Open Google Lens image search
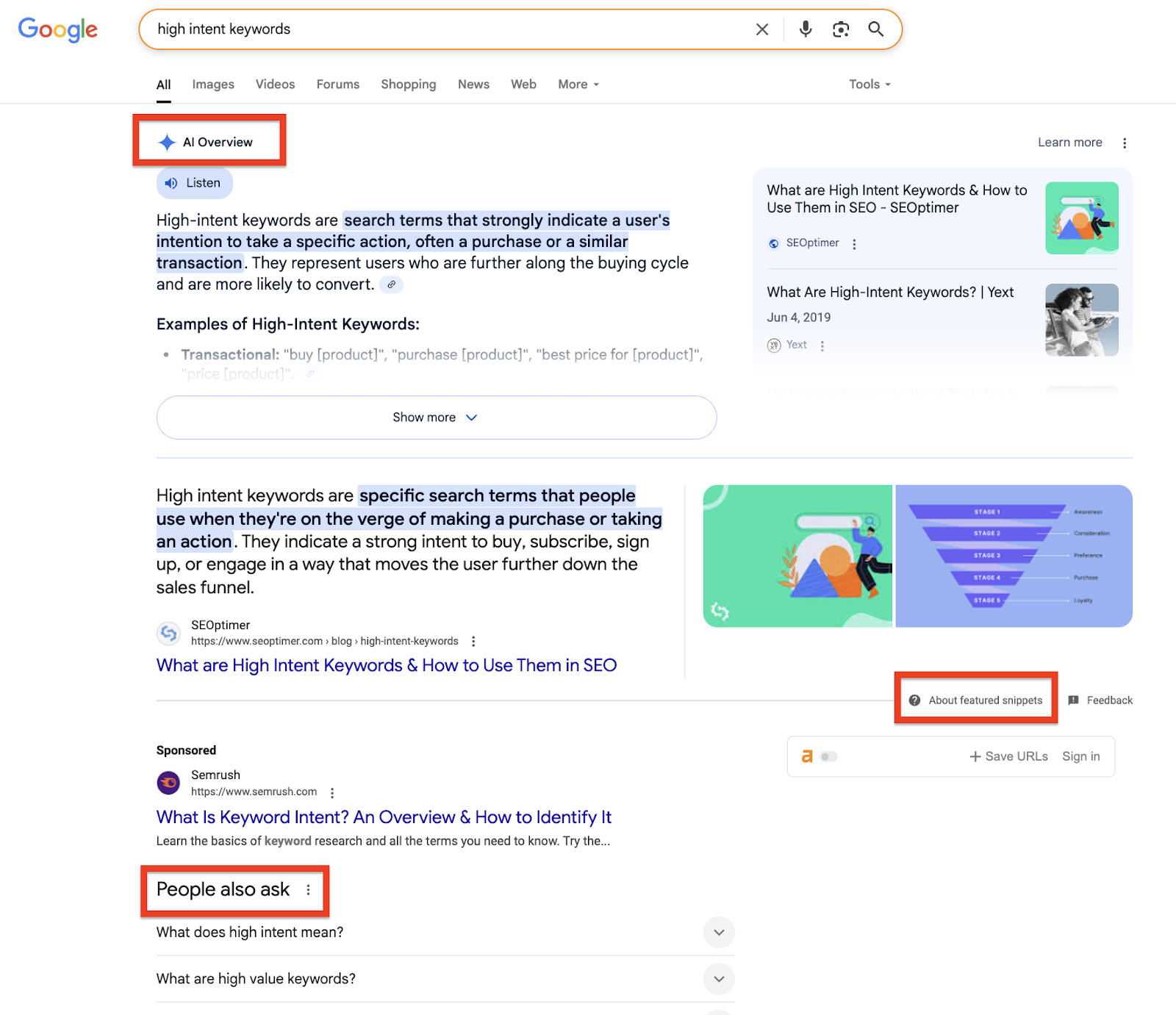 click(841, 29)
